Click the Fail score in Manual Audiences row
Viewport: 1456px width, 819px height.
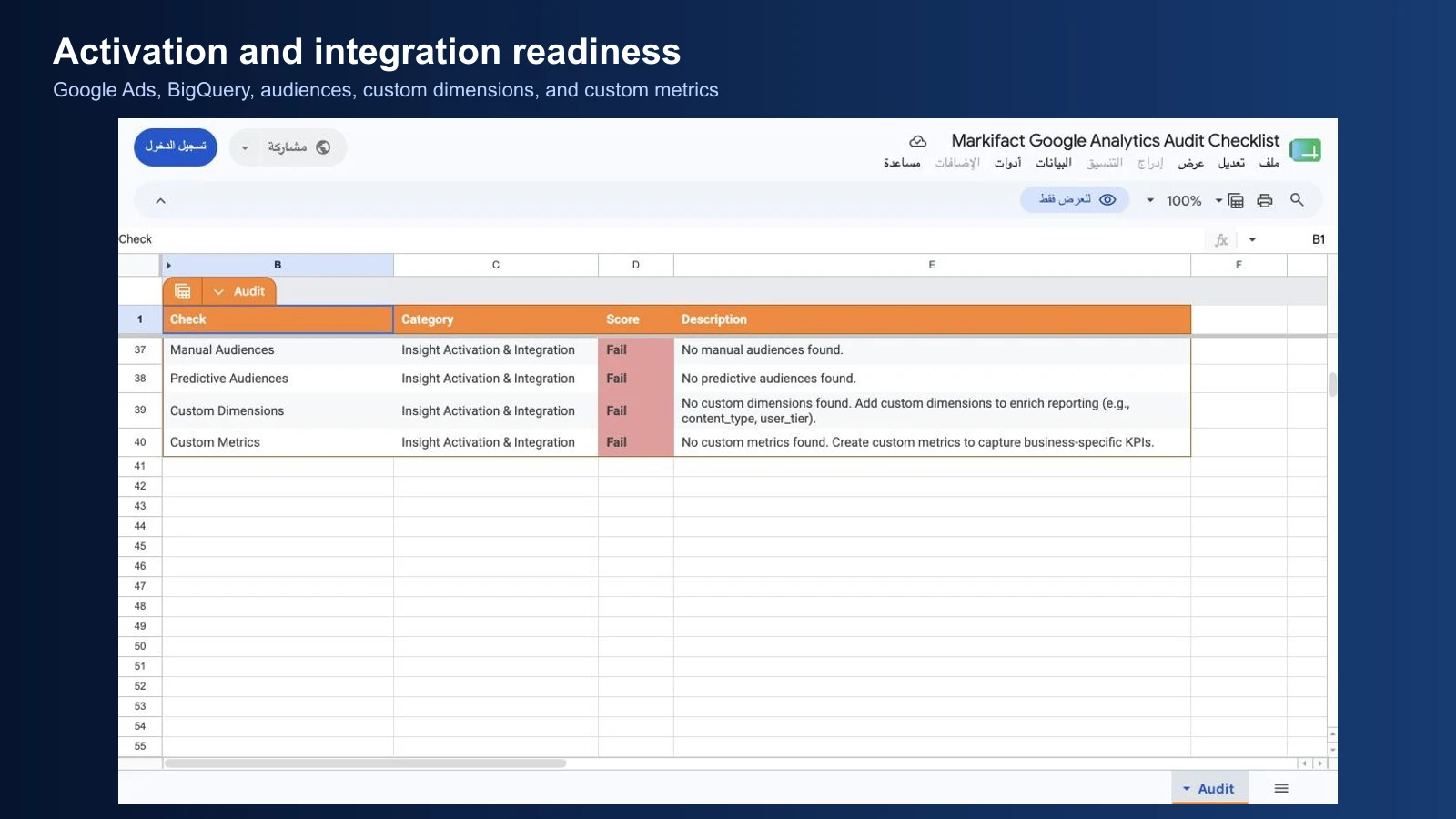click(x=636, y=350)
